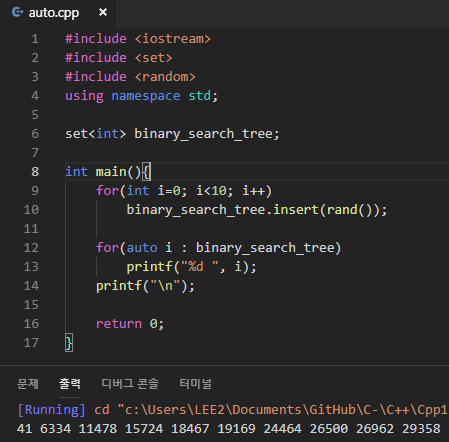This screenshot has width=449, height=442.
Task: Click 'set<int> binary_search_tree;' declaration
Action: (x=172, y=134)
